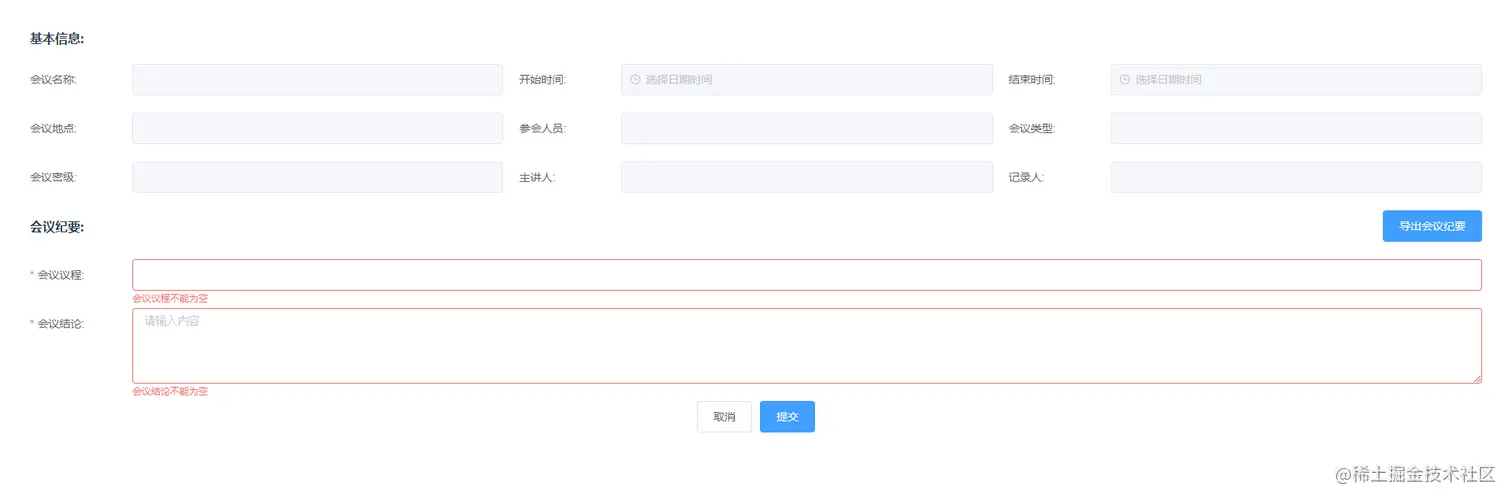Focus the 会议结论 textarea
This screenshot has height=501, width=1512.
click(806, 345)
